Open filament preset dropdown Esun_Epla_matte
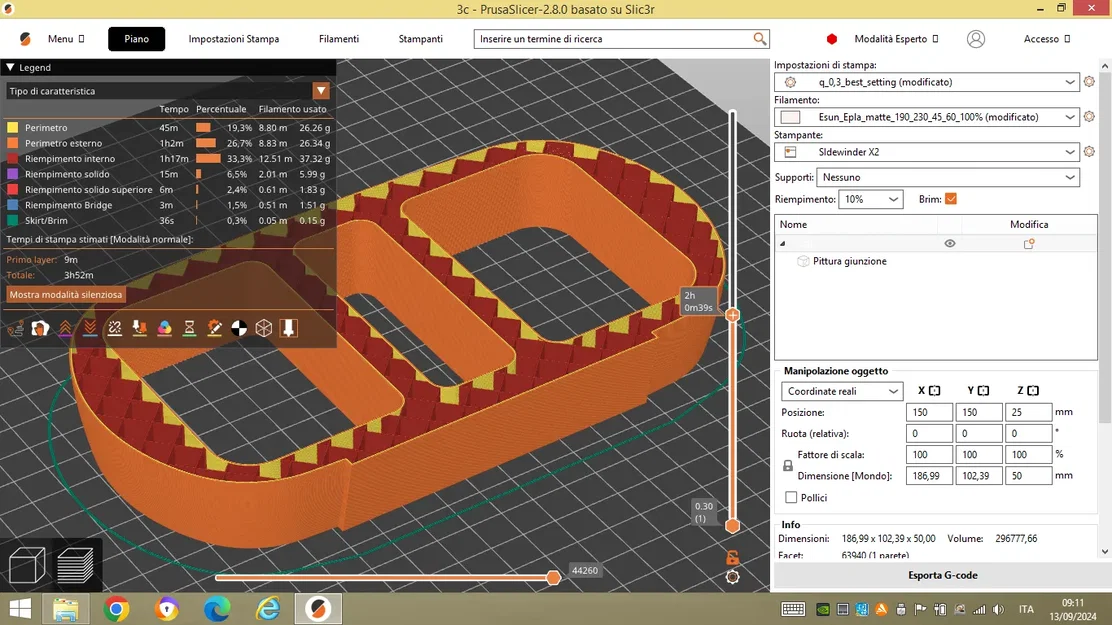Screen dimensions: 1112x625 click(927, 116)
